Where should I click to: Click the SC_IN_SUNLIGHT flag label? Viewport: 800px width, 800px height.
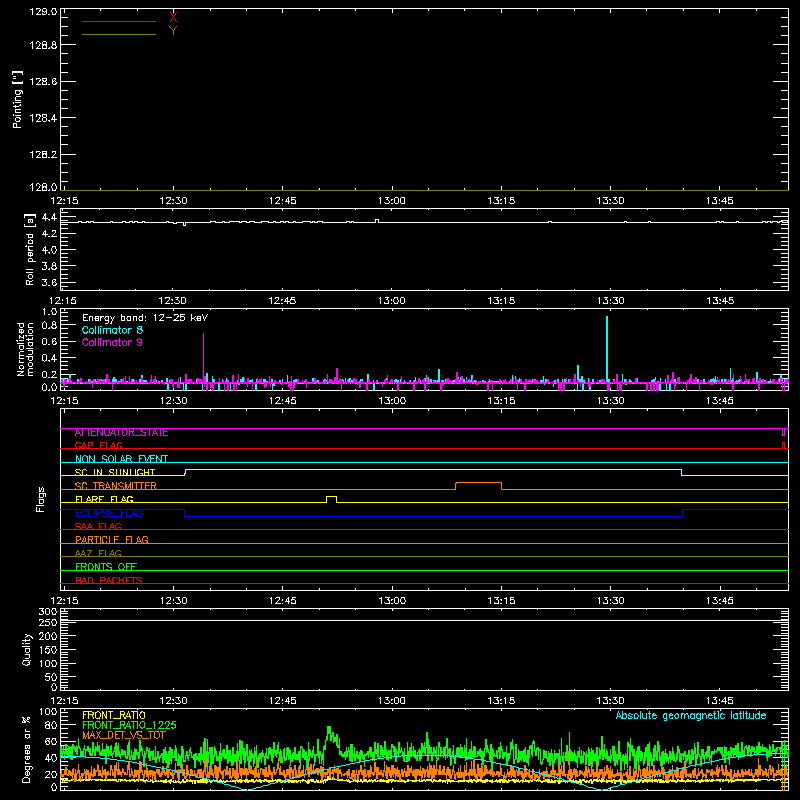coord(115,472)
